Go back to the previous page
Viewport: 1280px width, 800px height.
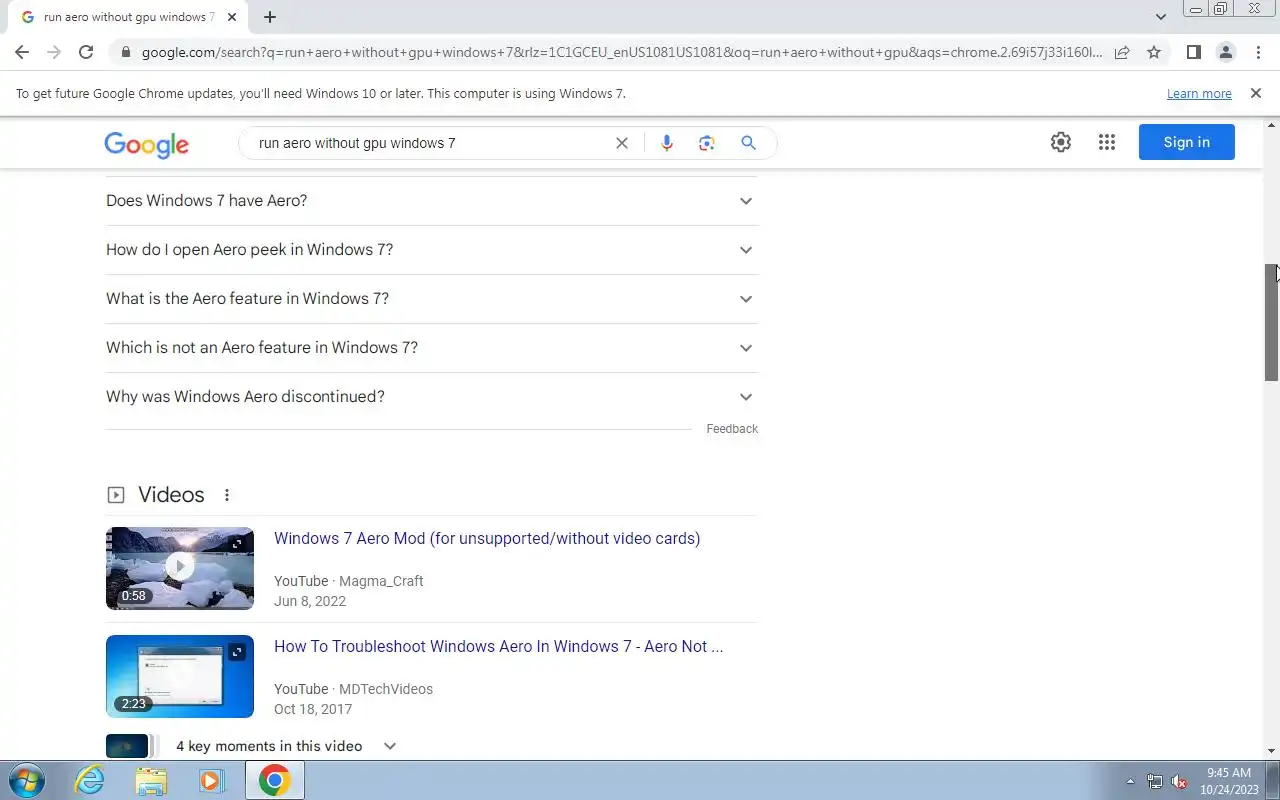coord(22,52)
